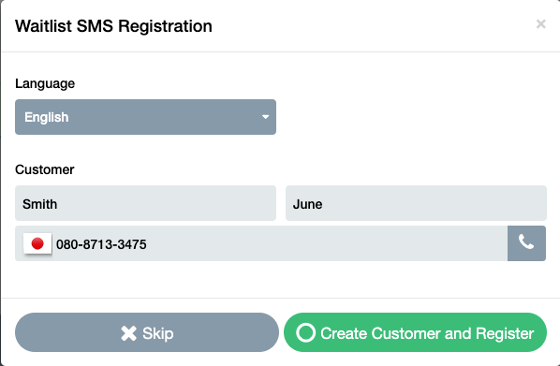Click empty space right of June text
This screenshot has height=366, width=560.
coord(434,203)
